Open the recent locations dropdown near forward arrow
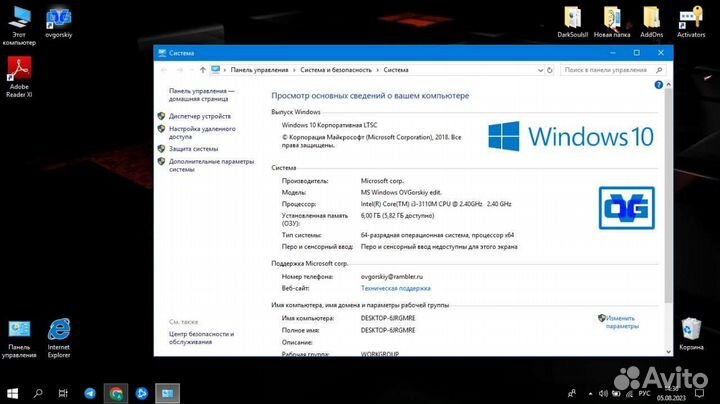Viewport: 720px width, 404px height. (x=191, y=70)
